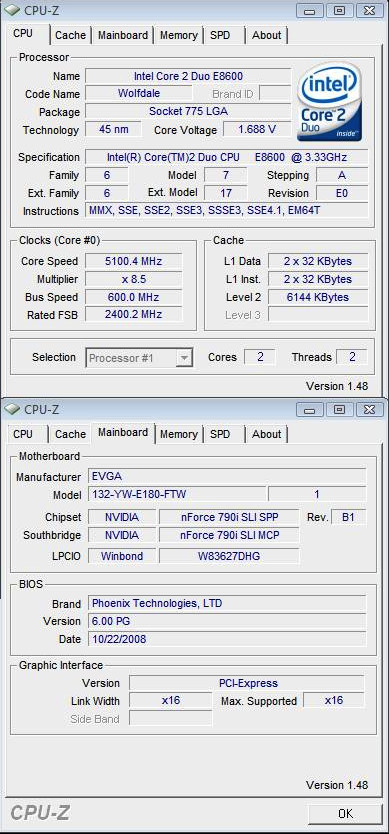Screen dimensions: 389x834
Task: Close the top CPU-Z window
Action: coord(369,10)
